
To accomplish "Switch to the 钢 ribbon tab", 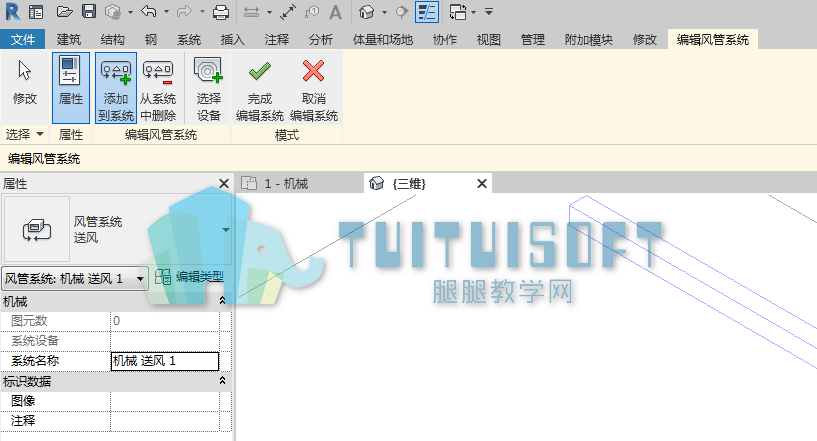I will pyautogui.click(x=151, y=40).
